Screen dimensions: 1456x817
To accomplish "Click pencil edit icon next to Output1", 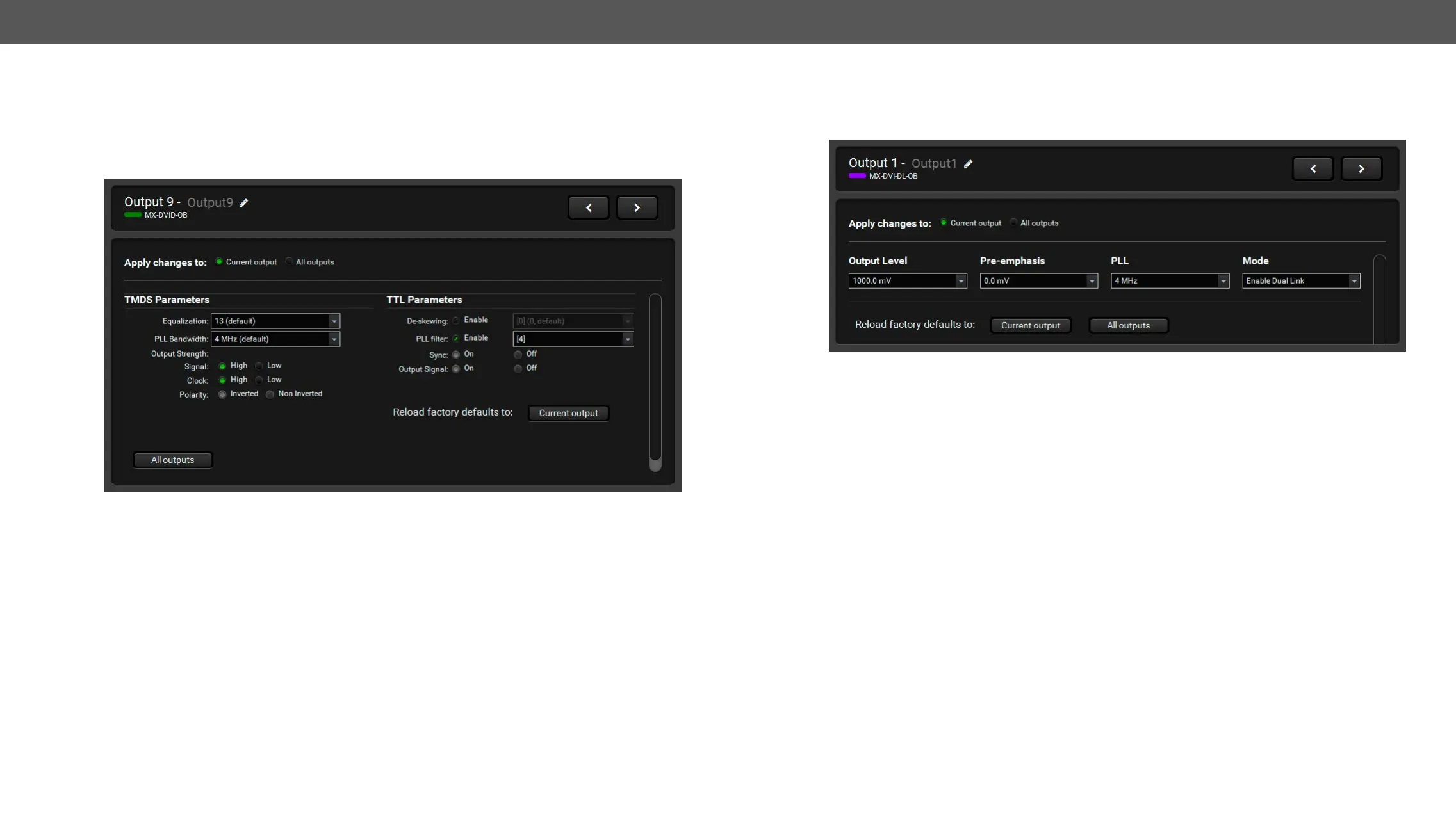I will tap(968, 164).
